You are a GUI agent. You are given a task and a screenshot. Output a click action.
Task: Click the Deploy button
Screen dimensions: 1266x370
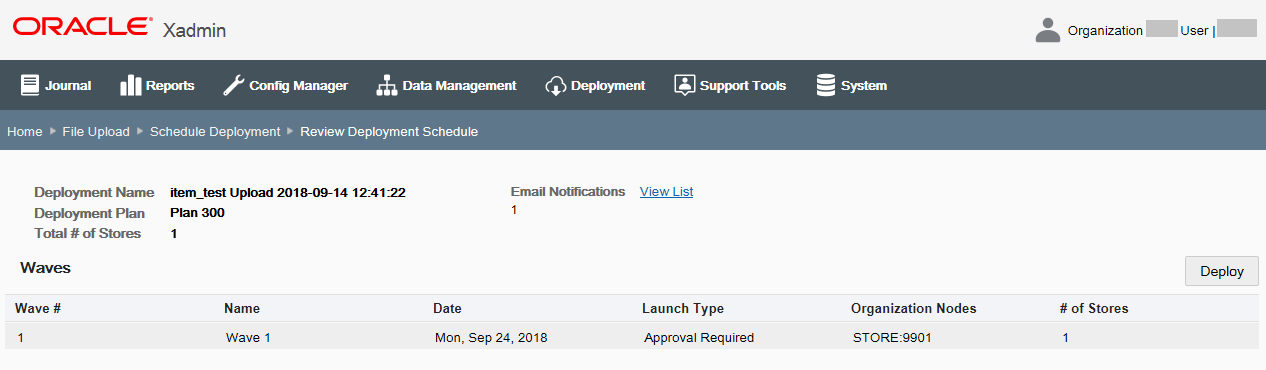click(1222, 271)
